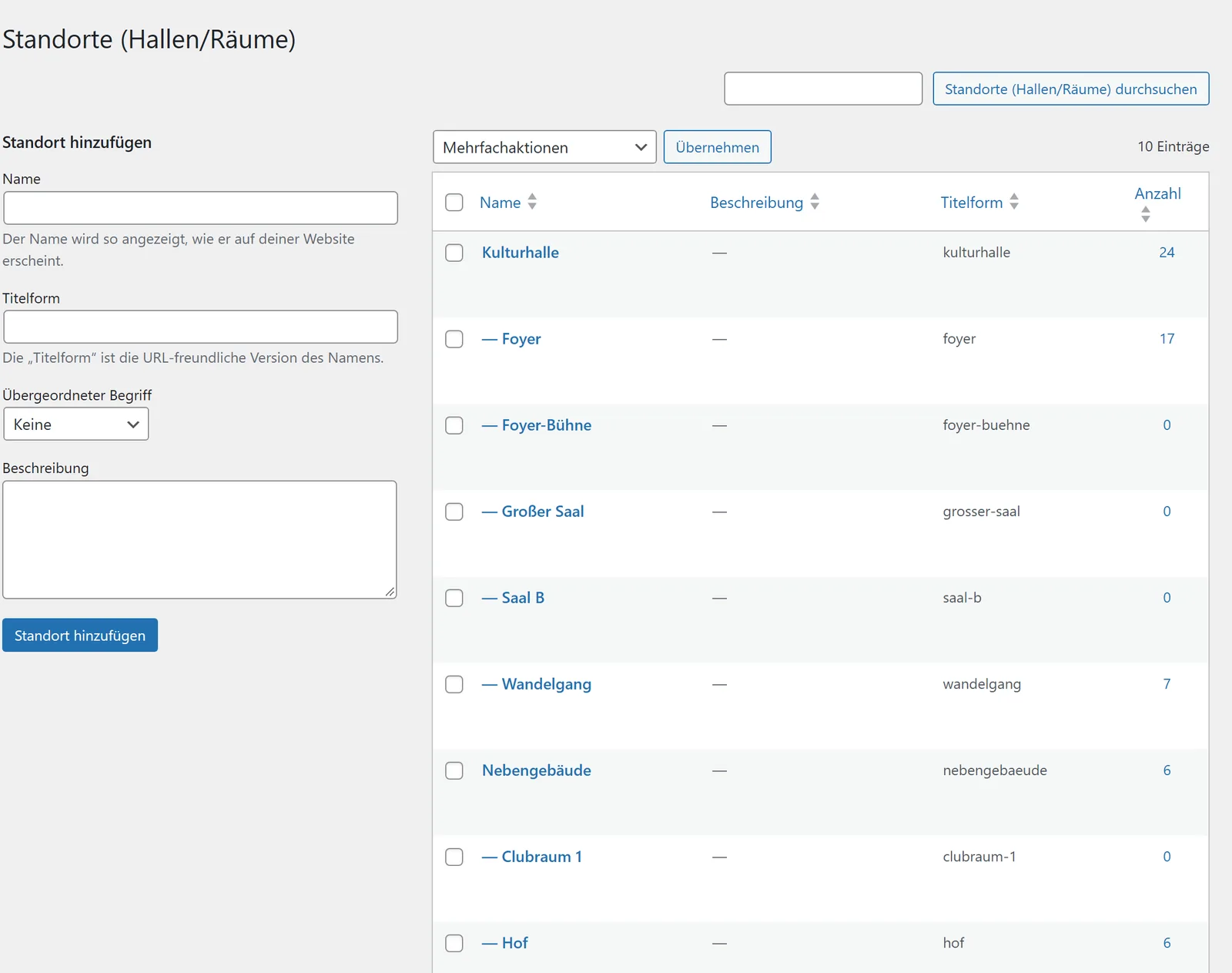
Task: Open the Mehrfachaktionen dropdown
Action: tap(544, 147)
